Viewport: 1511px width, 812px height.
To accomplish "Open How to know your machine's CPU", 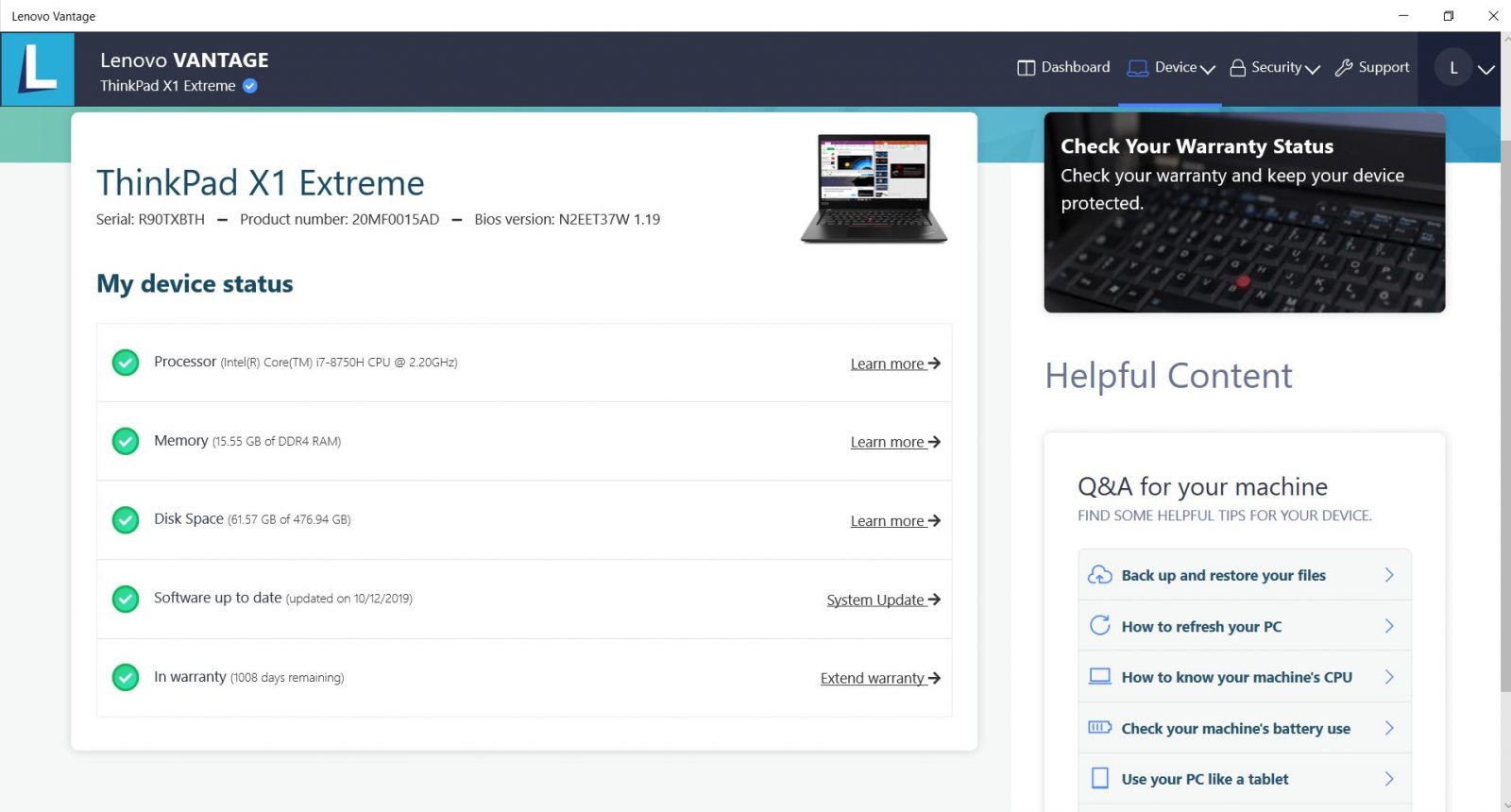I will pyautogui.click(x=1245, y=677).
